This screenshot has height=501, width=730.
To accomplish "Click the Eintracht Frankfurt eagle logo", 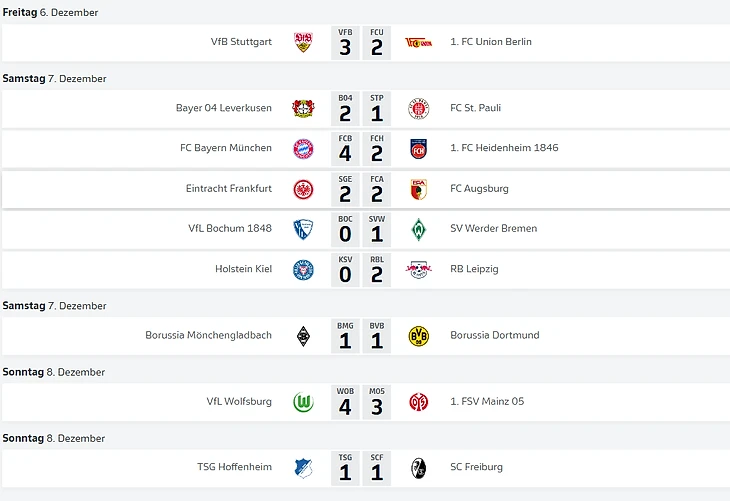I will 303,188.
